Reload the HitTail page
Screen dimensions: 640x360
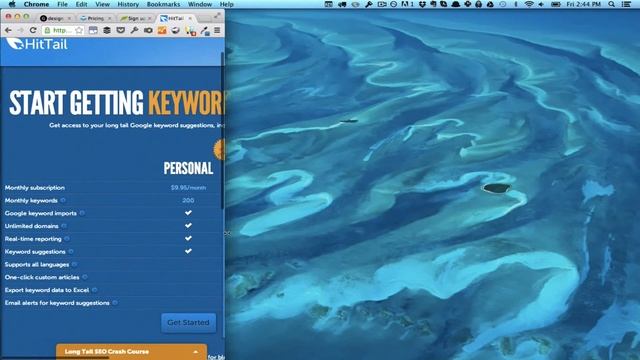(x=33, y=31)
